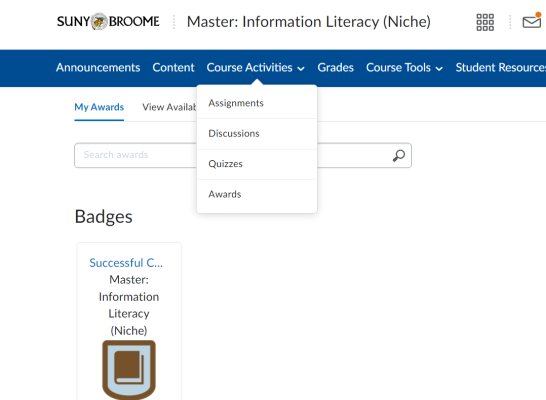Open Content from the navigation bar
The height and width of the screenshot is (400, 546).
pos(173,68)
